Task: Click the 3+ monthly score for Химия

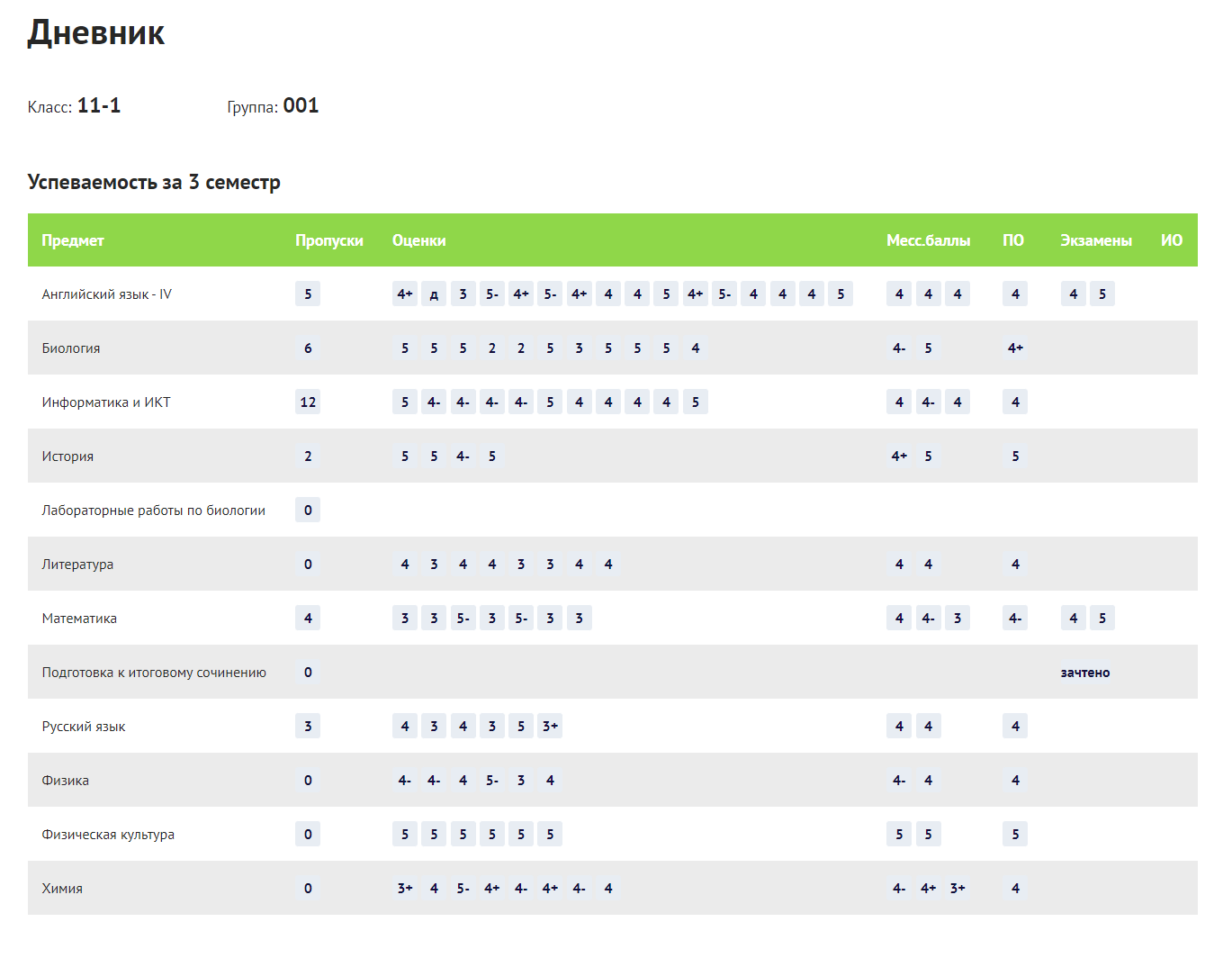Action: pos(958,889)
